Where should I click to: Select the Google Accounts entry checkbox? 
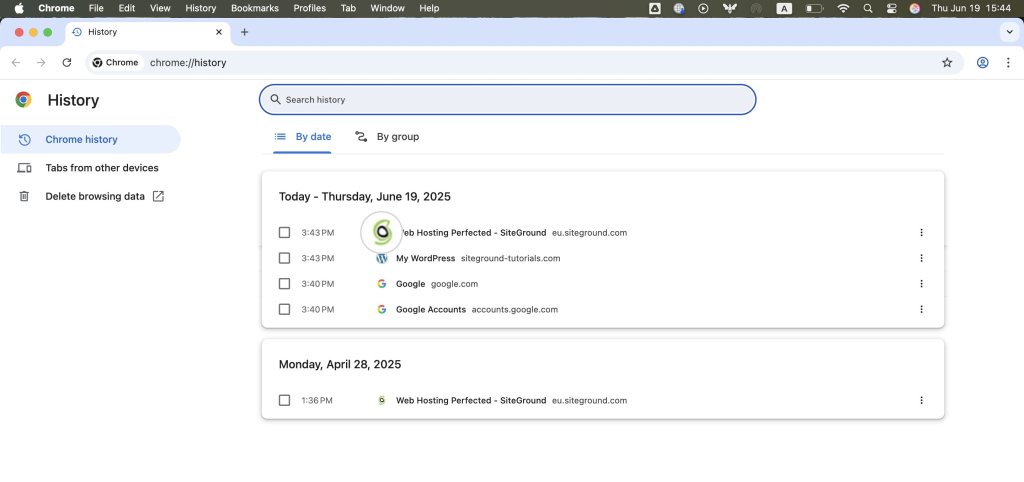pos(284,309)
